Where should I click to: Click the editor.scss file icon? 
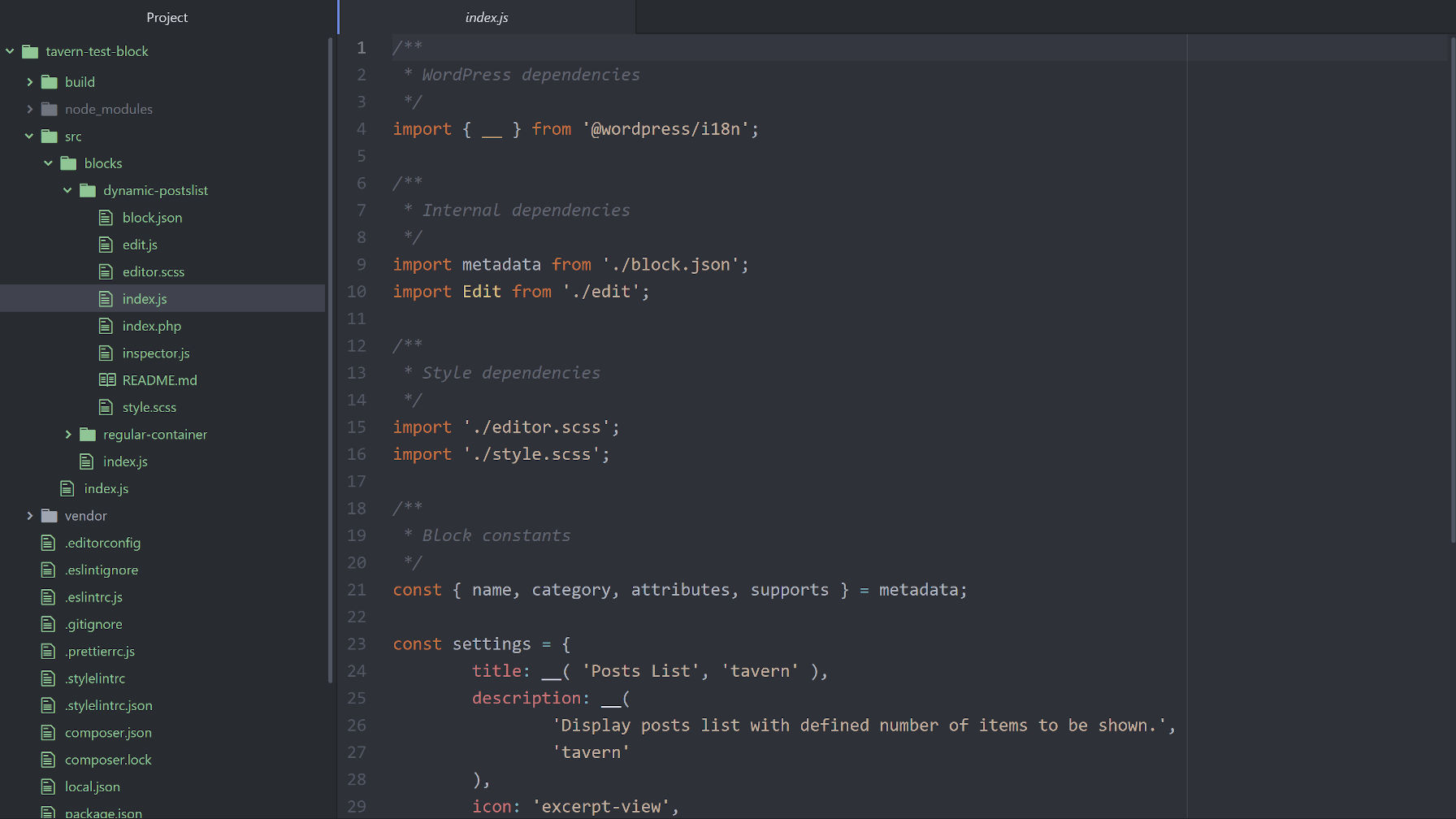click(x=106, y=271)
